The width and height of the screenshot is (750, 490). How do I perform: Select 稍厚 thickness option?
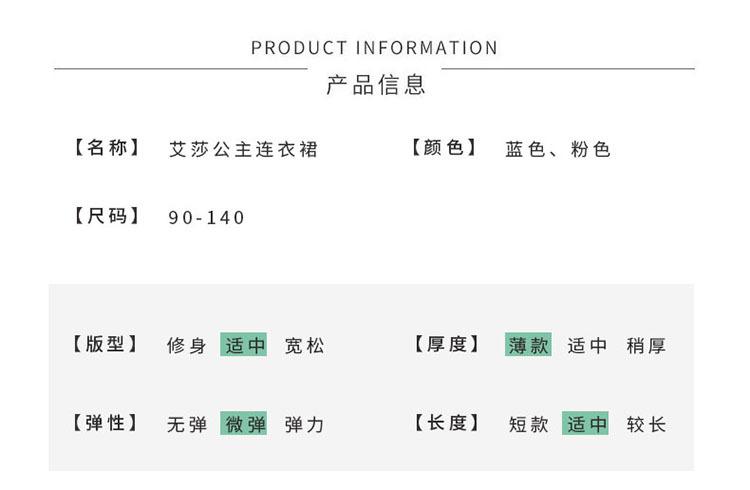point(646,345)
